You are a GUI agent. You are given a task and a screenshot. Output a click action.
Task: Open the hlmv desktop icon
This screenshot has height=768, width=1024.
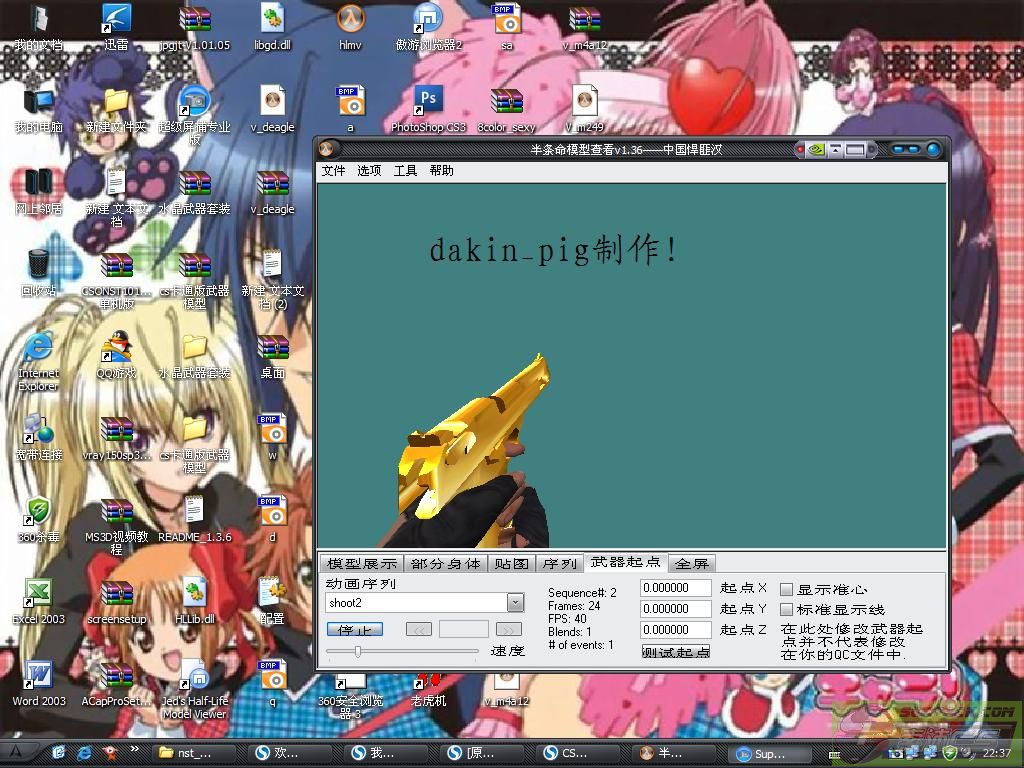[x=350, y=26]
